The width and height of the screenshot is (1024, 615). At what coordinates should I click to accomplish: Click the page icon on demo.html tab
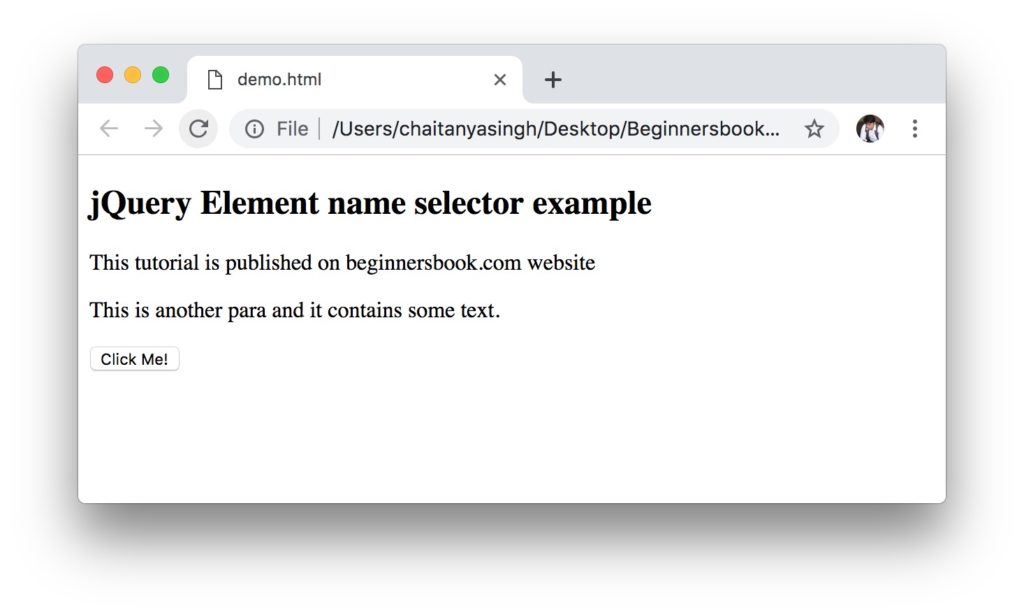click(215, 80)
